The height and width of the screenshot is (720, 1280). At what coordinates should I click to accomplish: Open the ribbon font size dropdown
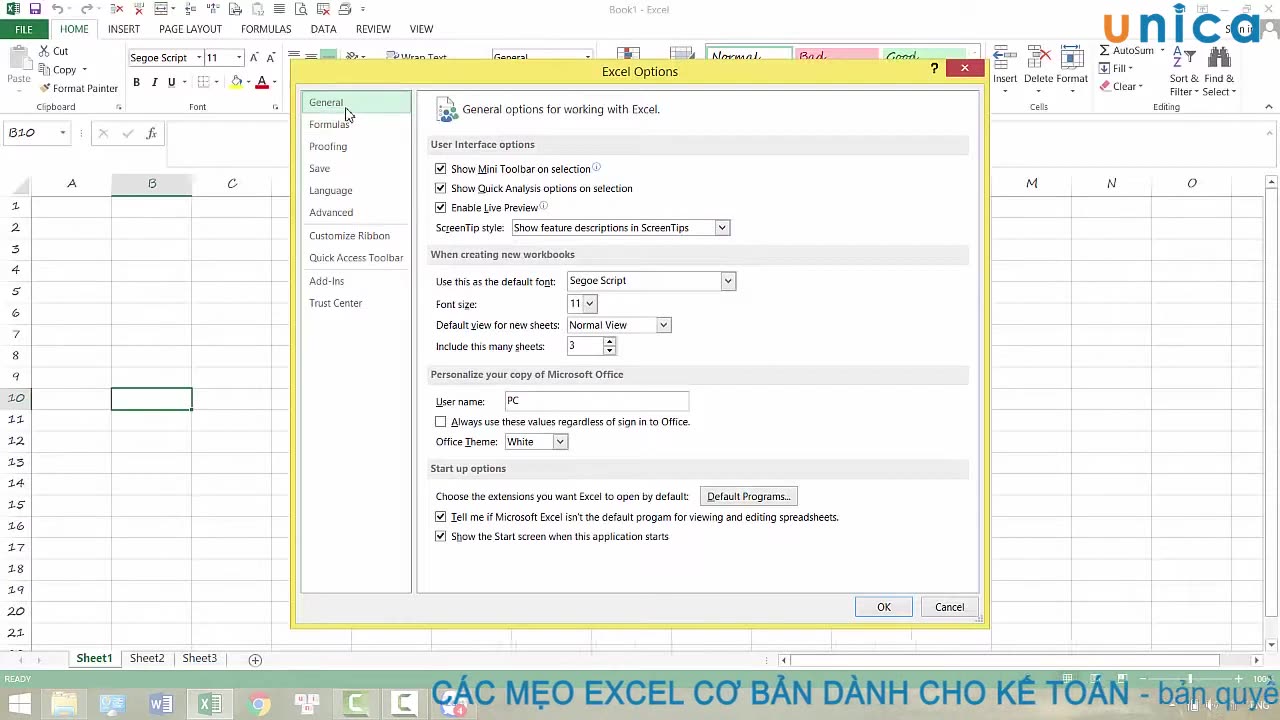click(x=239, y=57)
